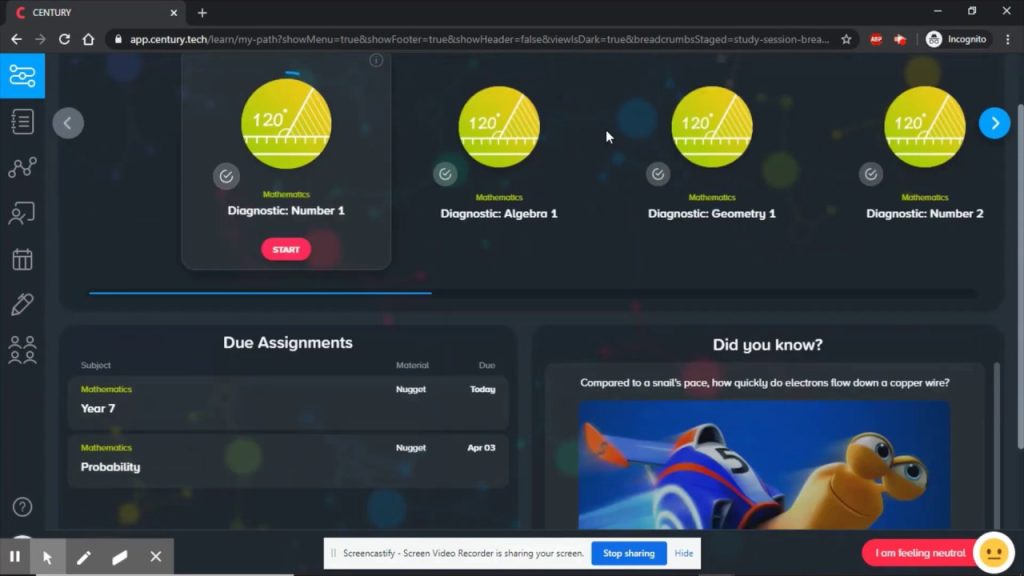This screenshot has height=576, width=1024.
Task: Open the Screencastify extension icon
Action: click(901, 39)
